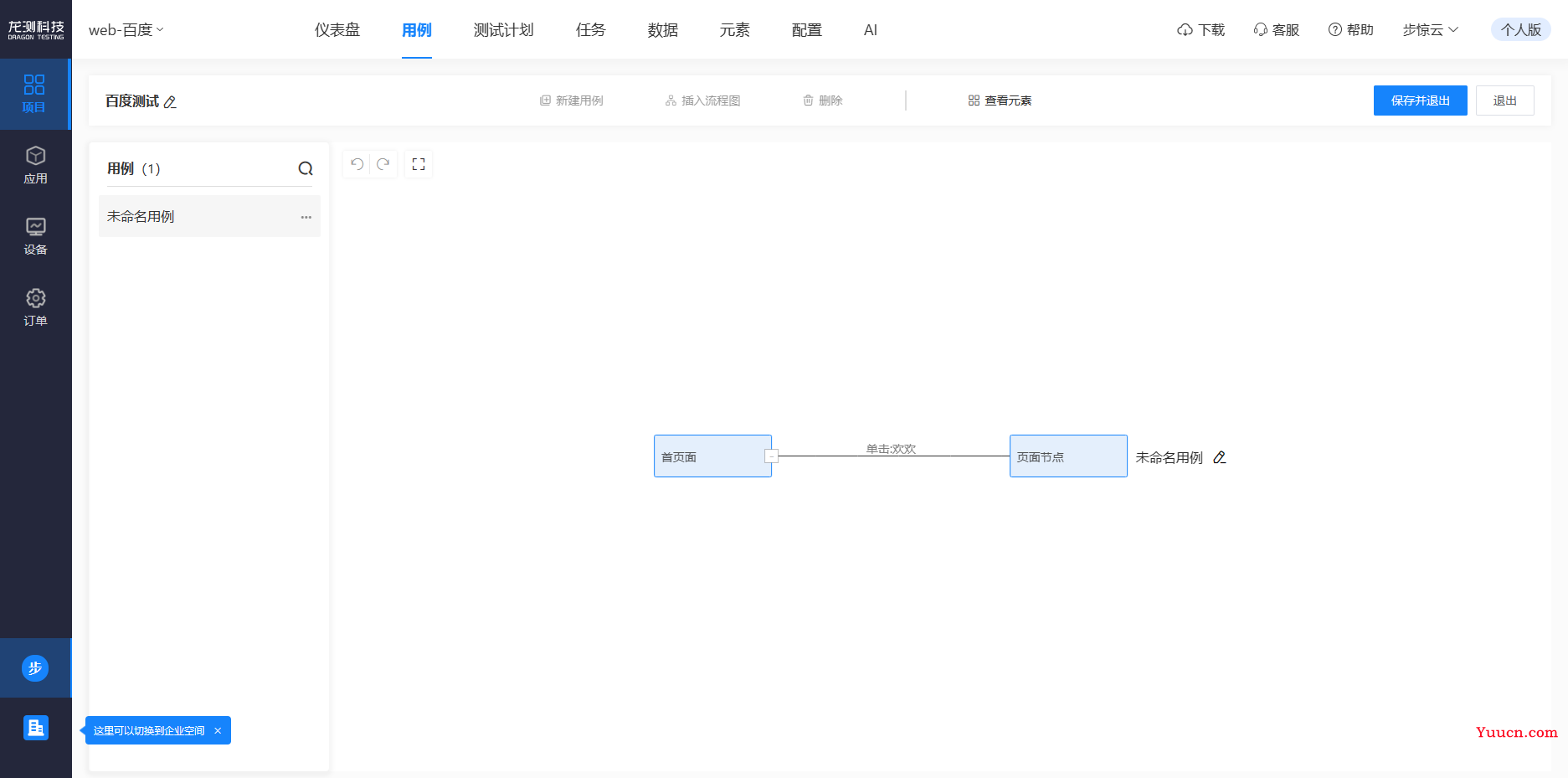1568x778 pixels.
Task: Open the AI tab
Action: click(x=871, y=30)
